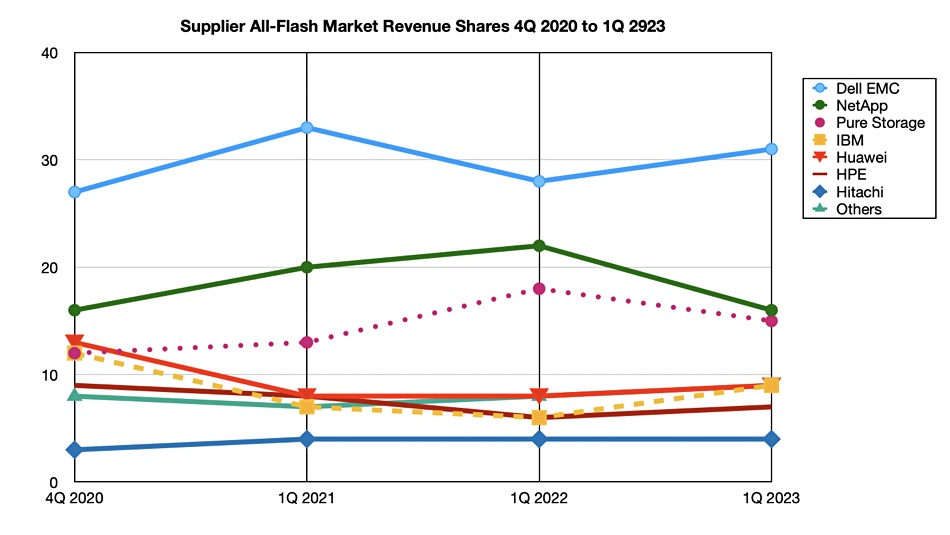Click the NetApp green legend marker
The width and height of the screenshot is (950, 535).
(x=819, y=106)
